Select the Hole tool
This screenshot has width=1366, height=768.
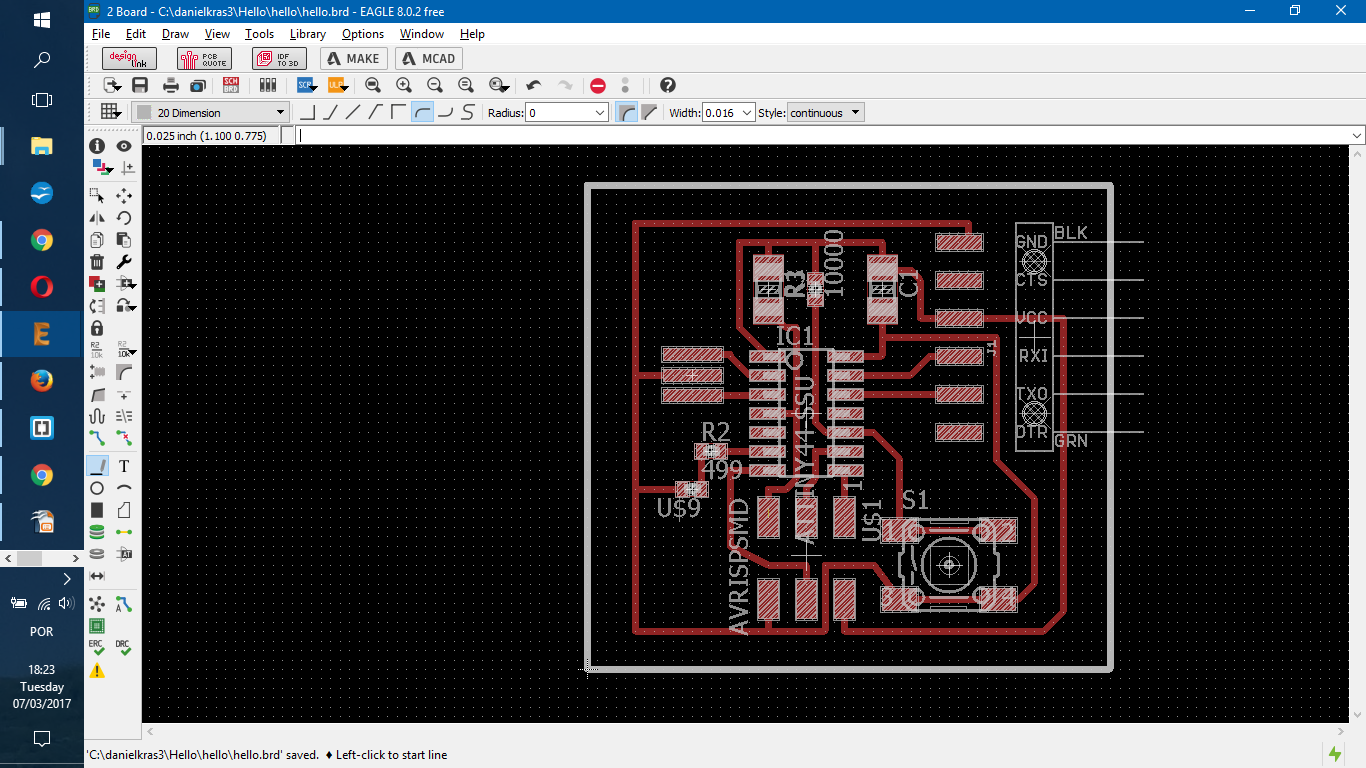97,554
